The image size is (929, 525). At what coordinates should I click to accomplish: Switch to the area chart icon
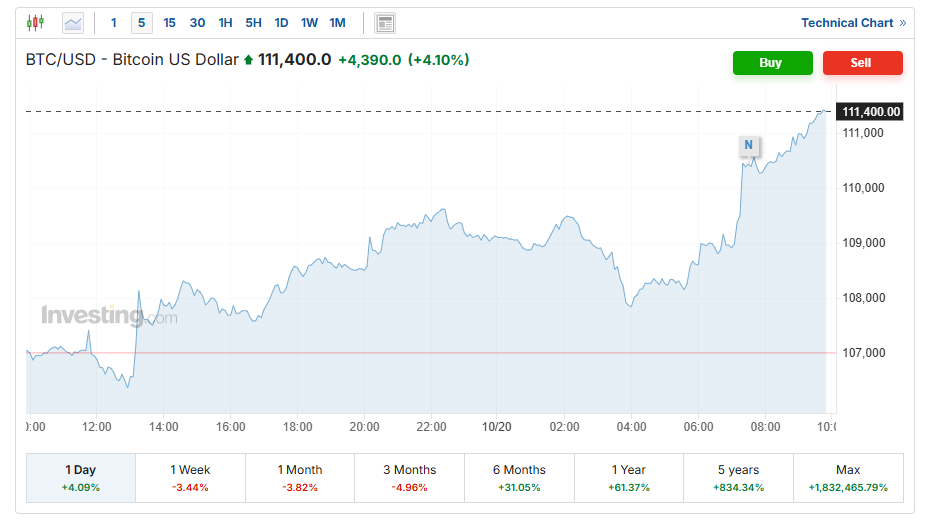(x=73, y=22)
